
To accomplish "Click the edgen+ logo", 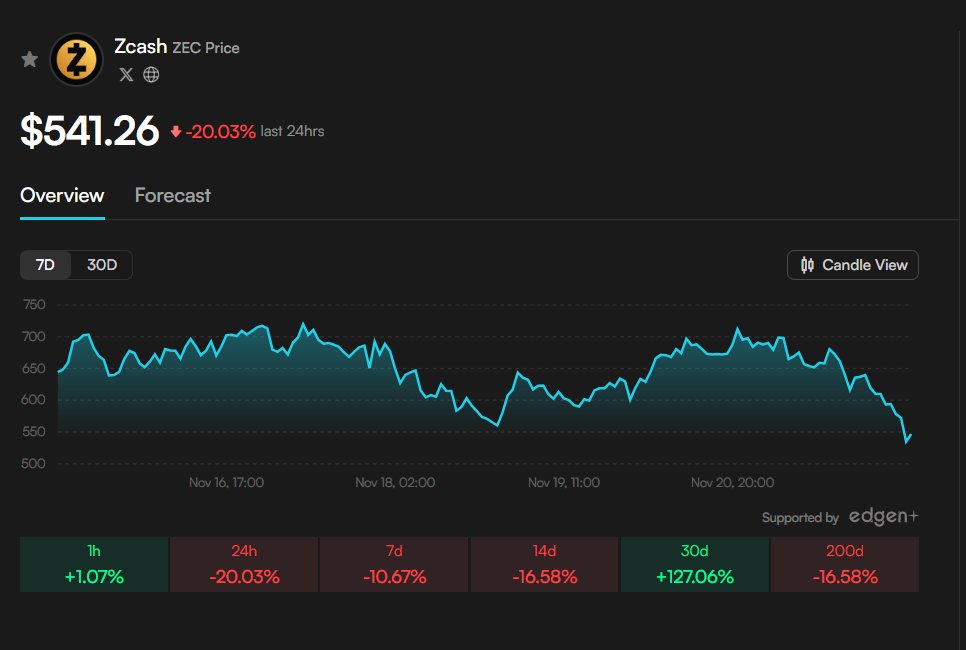I will click(x=885, y=517).
